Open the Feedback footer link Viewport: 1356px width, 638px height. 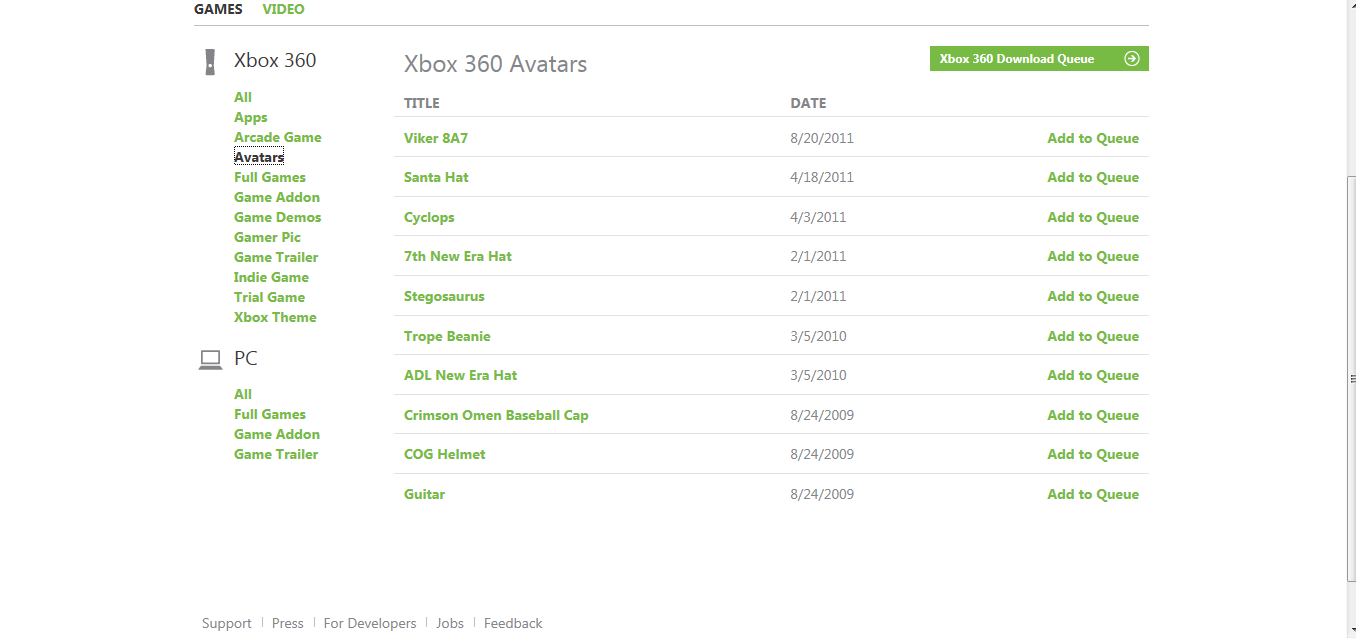click(513, 623)
